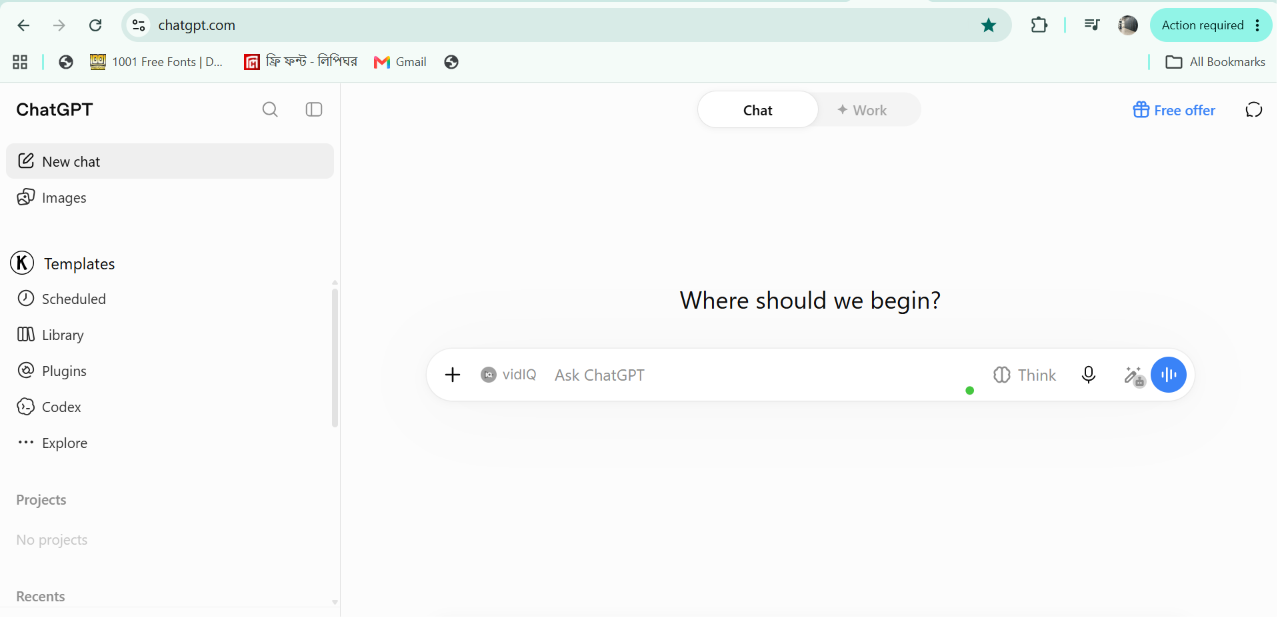
Task: Start dictation with the microphone icon
Action: click(1089, 375)
